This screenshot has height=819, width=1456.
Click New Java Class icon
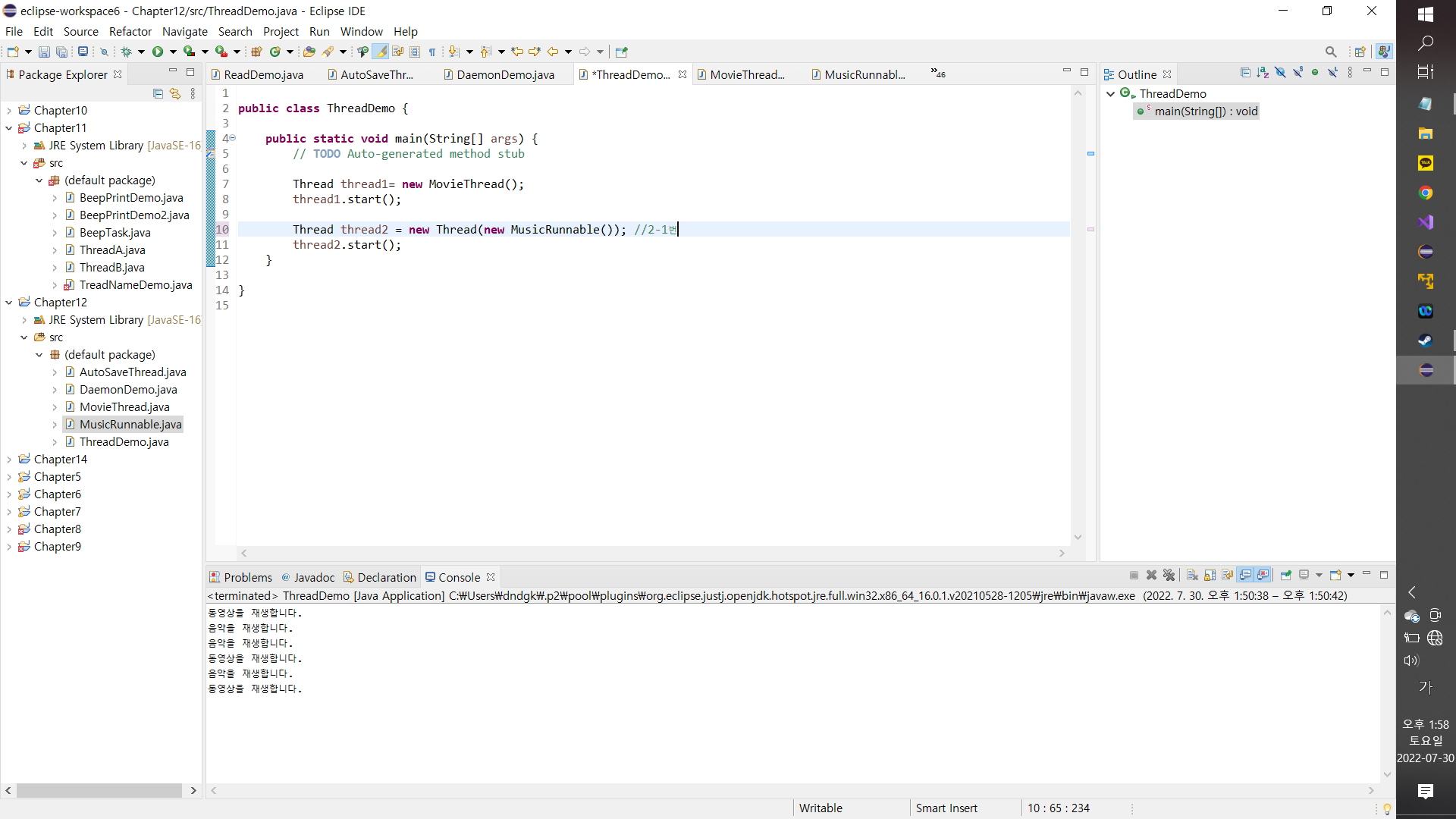[x=275, y=52]
